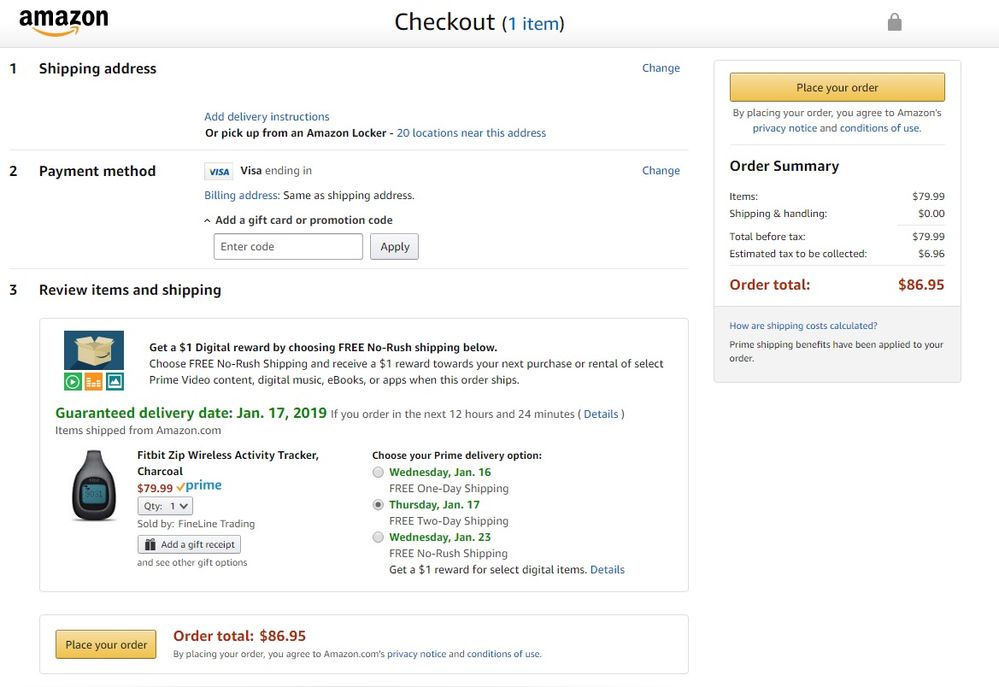Click the No-Rush shipping box illustration
The image size is (999, 687).
click(x=94, y=360)
